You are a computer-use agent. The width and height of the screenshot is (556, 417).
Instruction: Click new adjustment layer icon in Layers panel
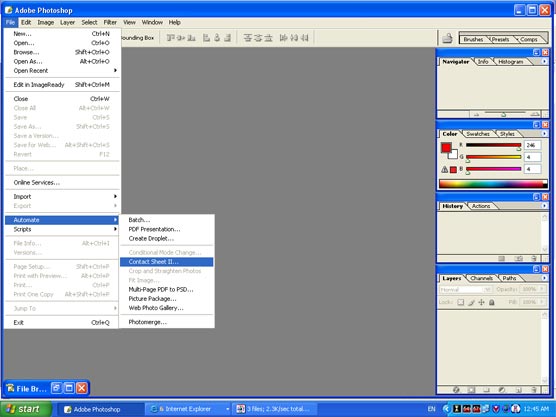coord(501,390)
